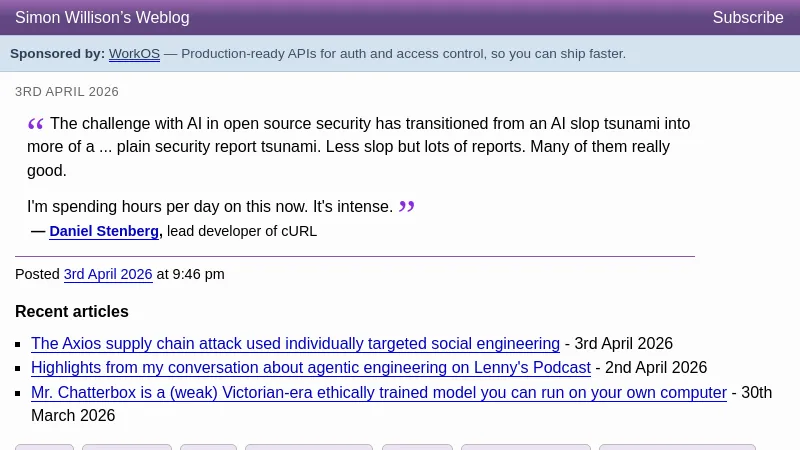
Task: Open the Axios supply chain attack article
Action: click(x=295, y=343)
